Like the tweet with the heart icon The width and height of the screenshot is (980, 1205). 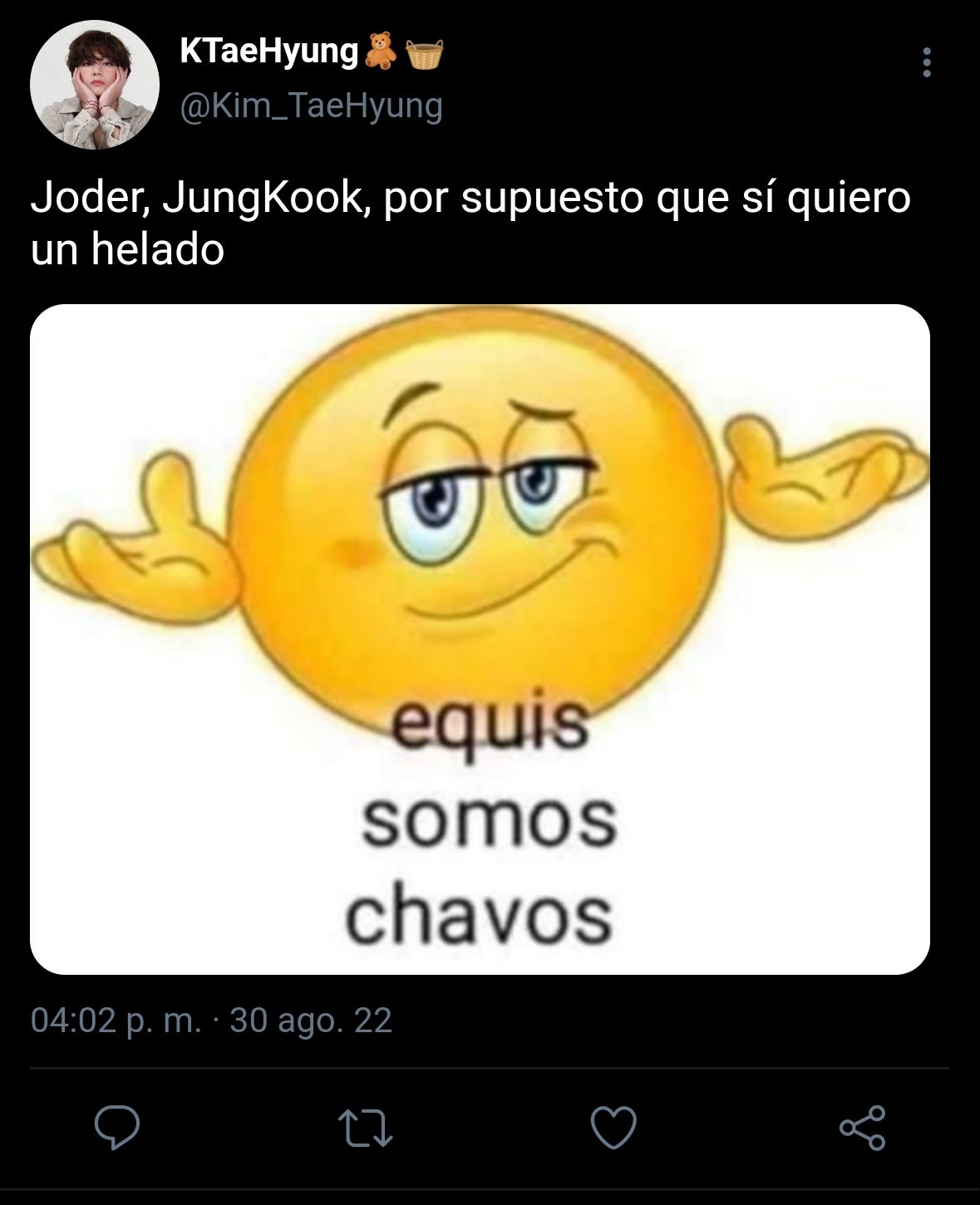(x=613, y=1129)
